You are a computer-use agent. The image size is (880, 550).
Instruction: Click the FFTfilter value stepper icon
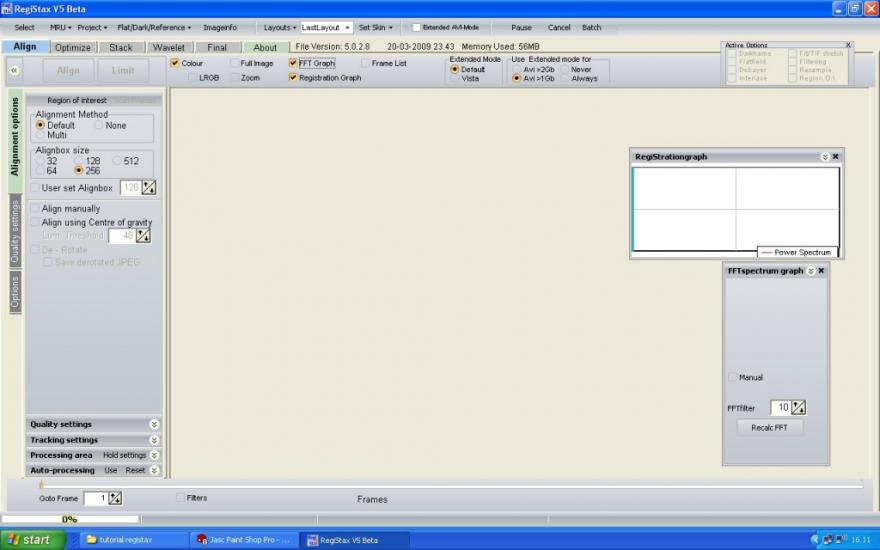[x=799, y=407]
